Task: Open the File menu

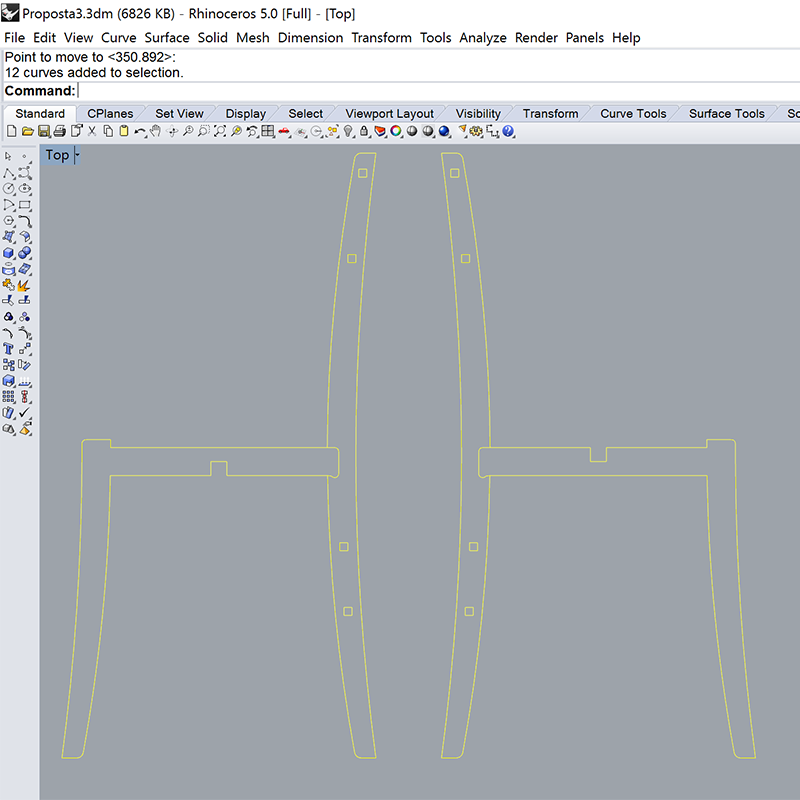Action: click(15, 38)
